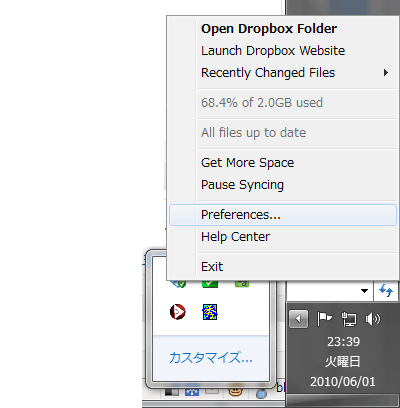Click the '68.4% of 2.0GB used' status text
The image size is (400, 408).
(262, 103)
